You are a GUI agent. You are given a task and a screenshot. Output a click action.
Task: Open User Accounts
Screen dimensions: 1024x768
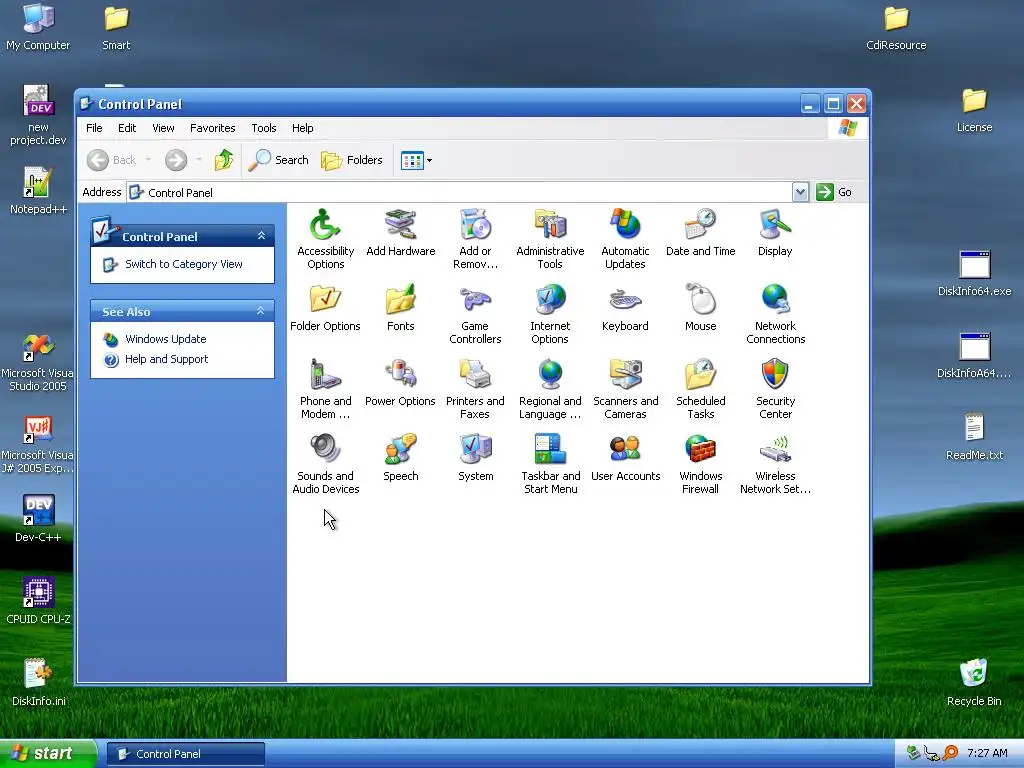tap(625, 458)
